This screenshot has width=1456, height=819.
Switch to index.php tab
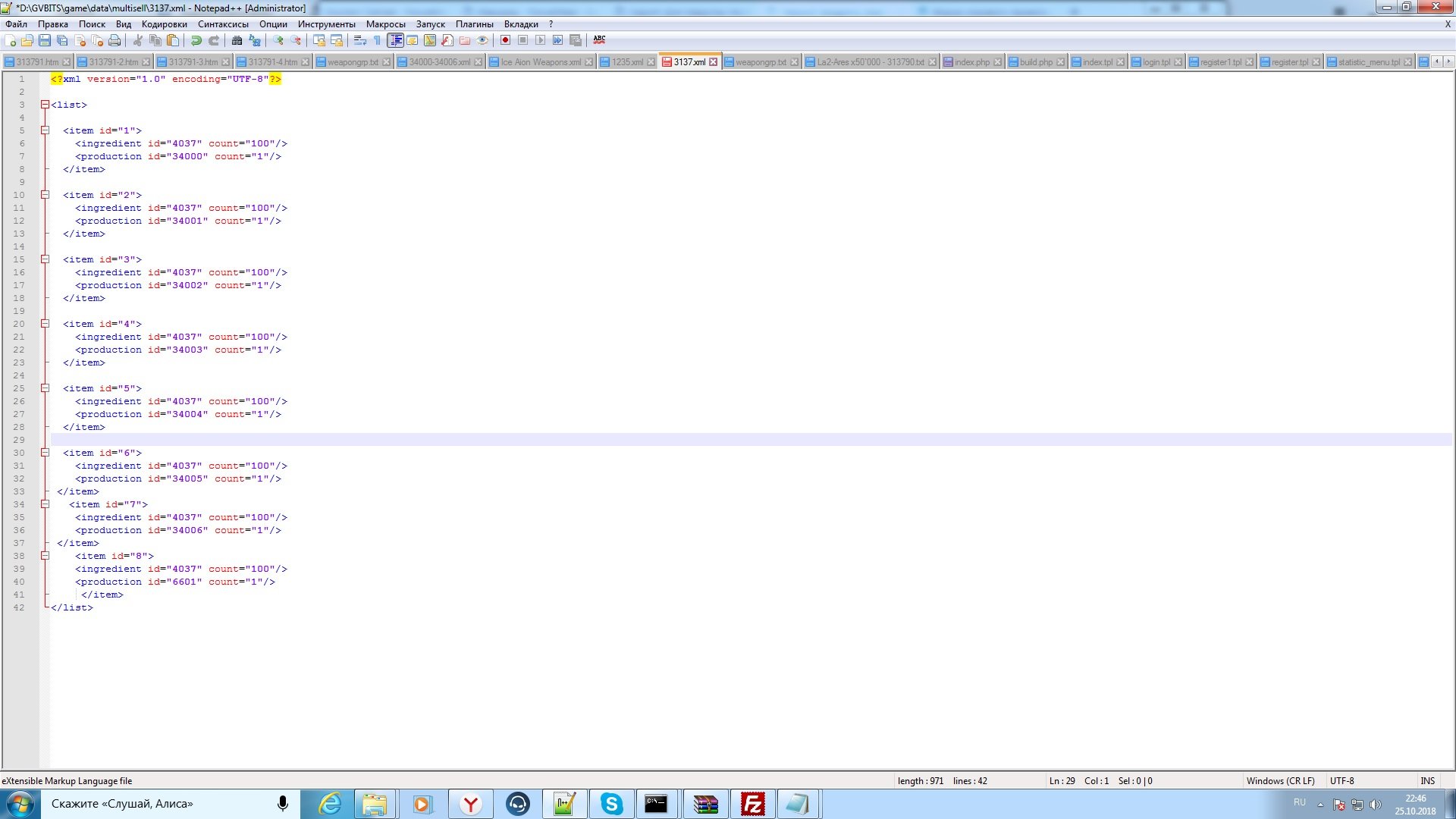[972, 62]
